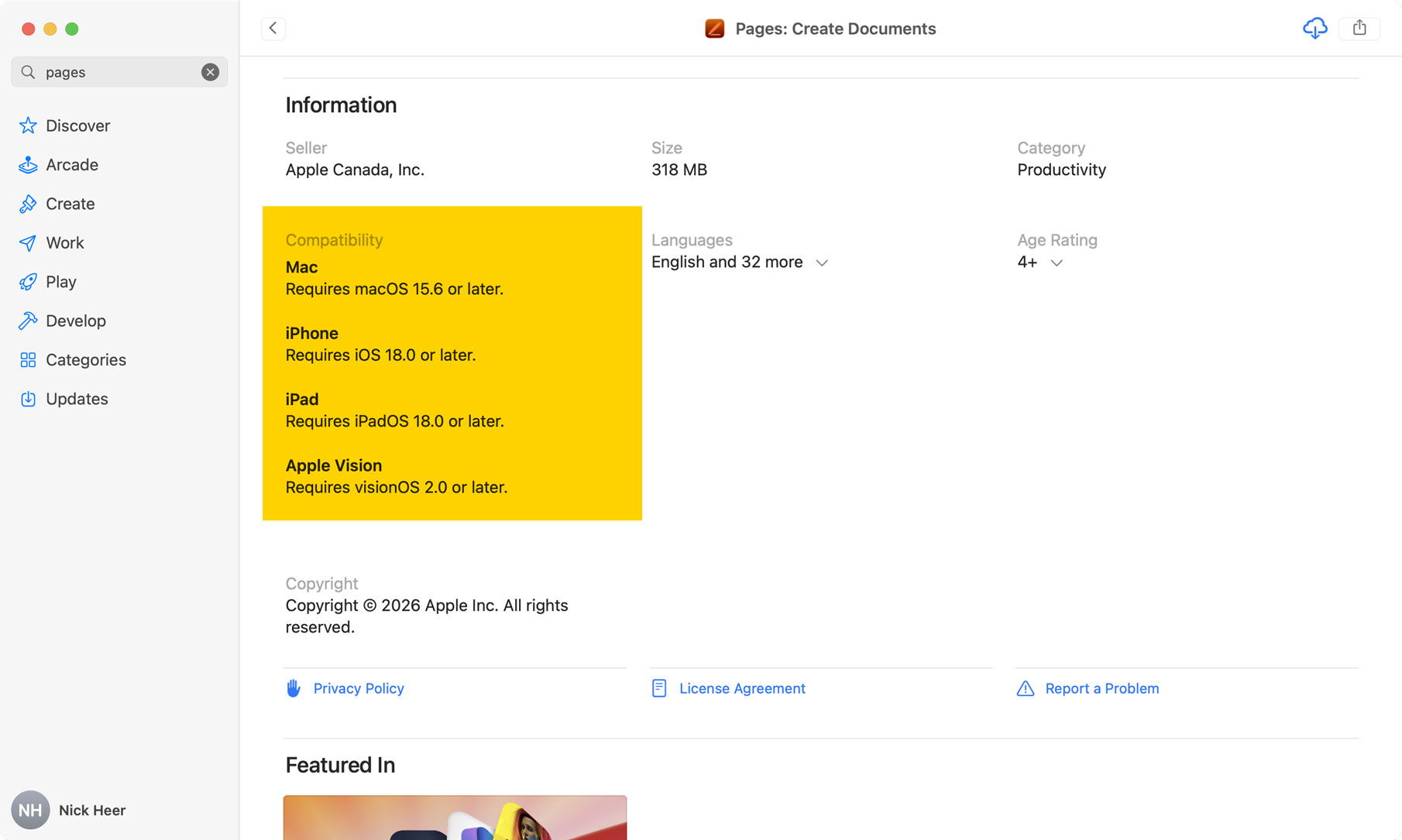Click in the search field containing pages

[x=116, y=72]
